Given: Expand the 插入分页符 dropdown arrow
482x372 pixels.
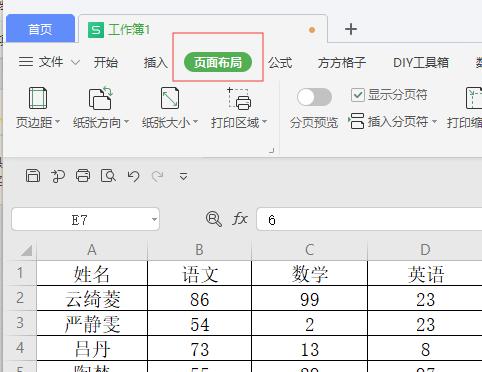Looking at the screenshot, I should pos(434,122).
